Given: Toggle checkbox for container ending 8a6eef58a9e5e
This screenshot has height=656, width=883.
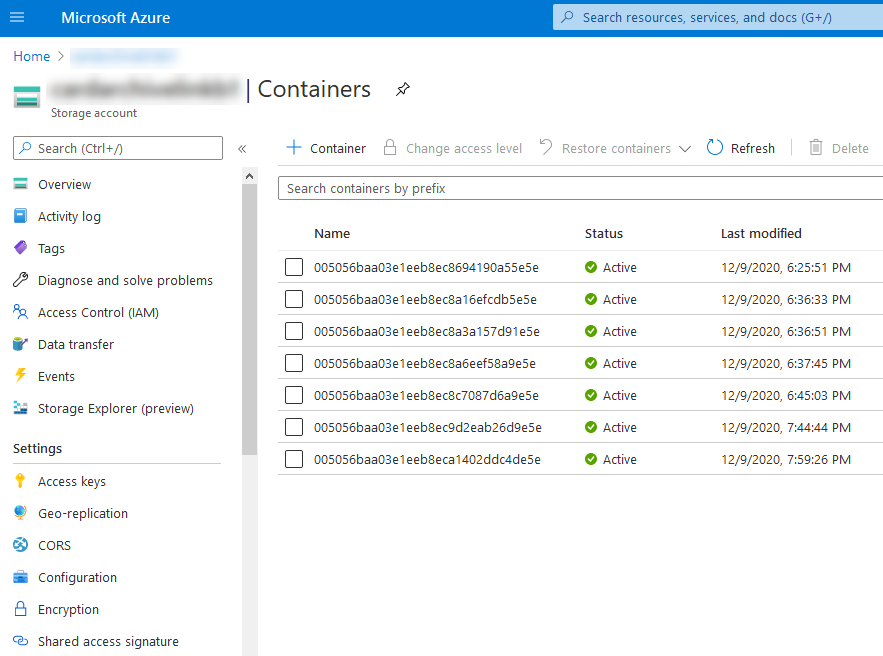Looking at the screenshot, I should (x=294, y=363).
